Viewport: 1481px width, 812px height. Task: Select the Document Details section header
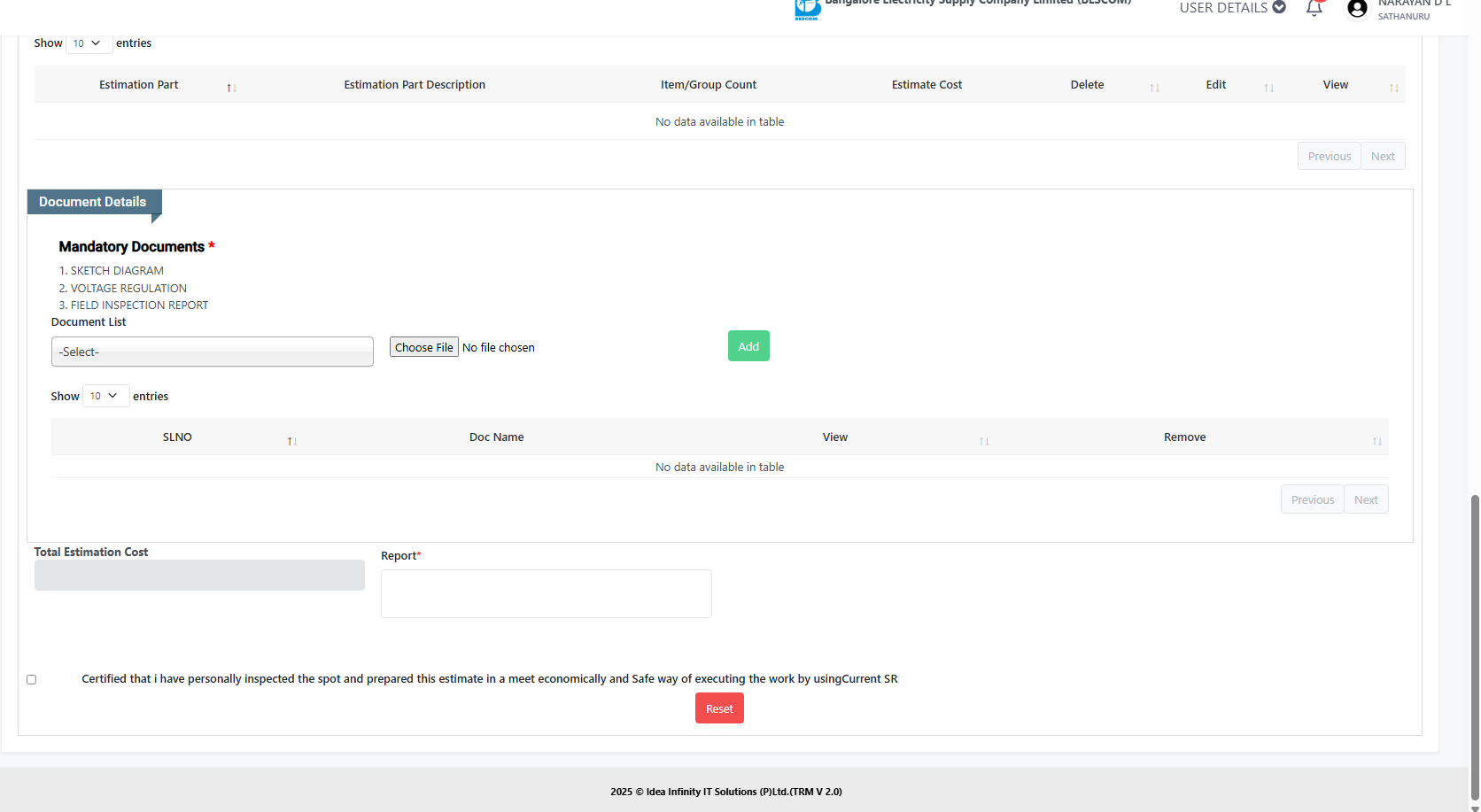pos(93,202)
